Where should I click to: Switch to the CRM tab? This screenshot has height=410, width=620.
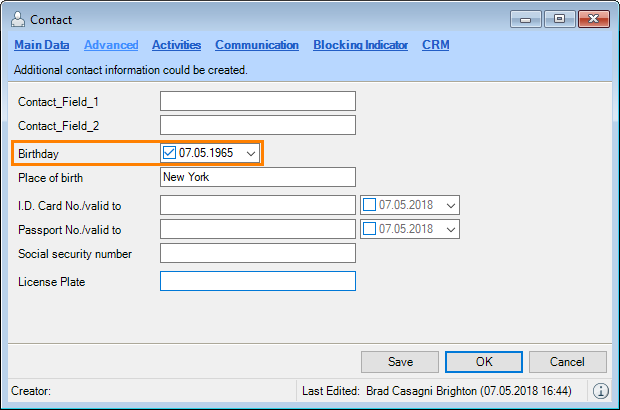point(435,45)
